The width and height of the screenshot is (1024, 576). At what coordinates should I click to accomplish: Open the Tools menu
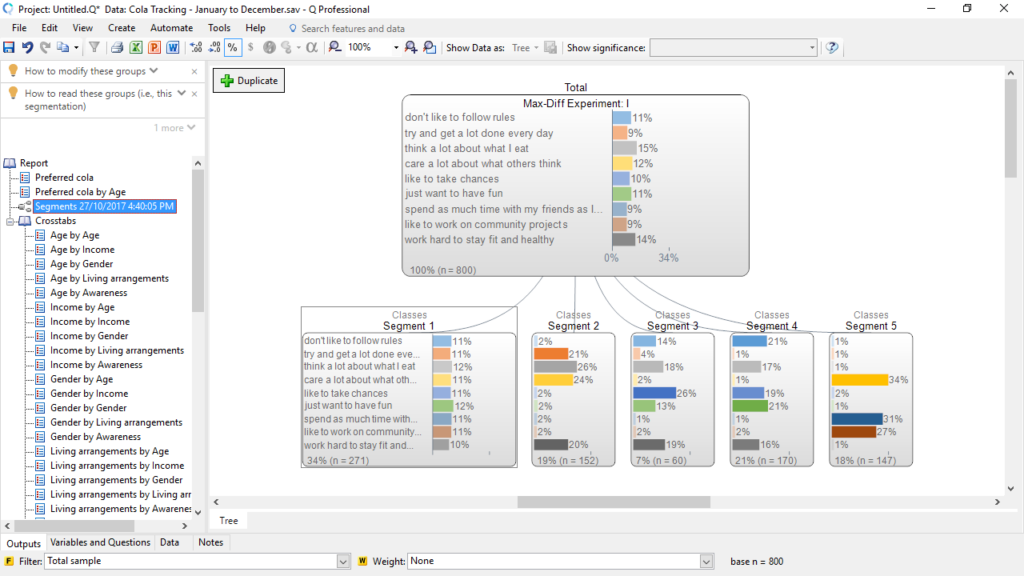[219, 28]
